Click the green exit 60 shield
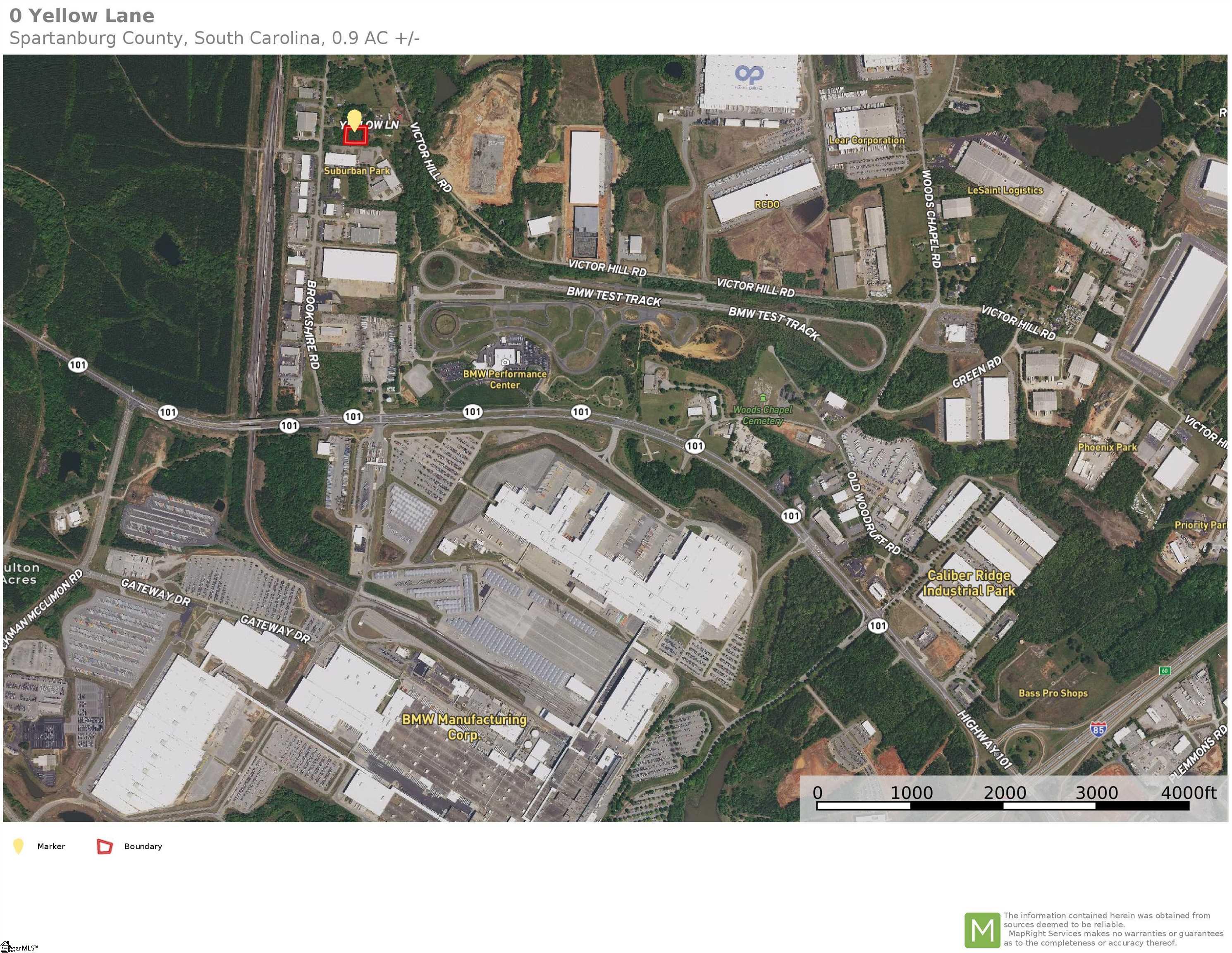The image size is (1232, 953). pyautogui.click(x=1165, y=670)
